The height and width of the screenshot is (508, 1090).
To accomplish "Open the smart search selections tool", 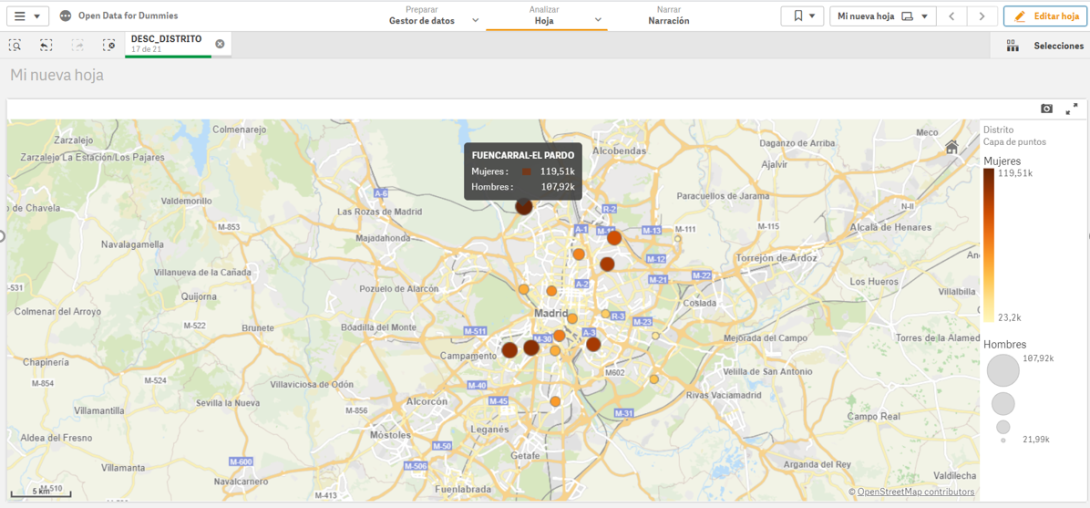I will point(15,45).
